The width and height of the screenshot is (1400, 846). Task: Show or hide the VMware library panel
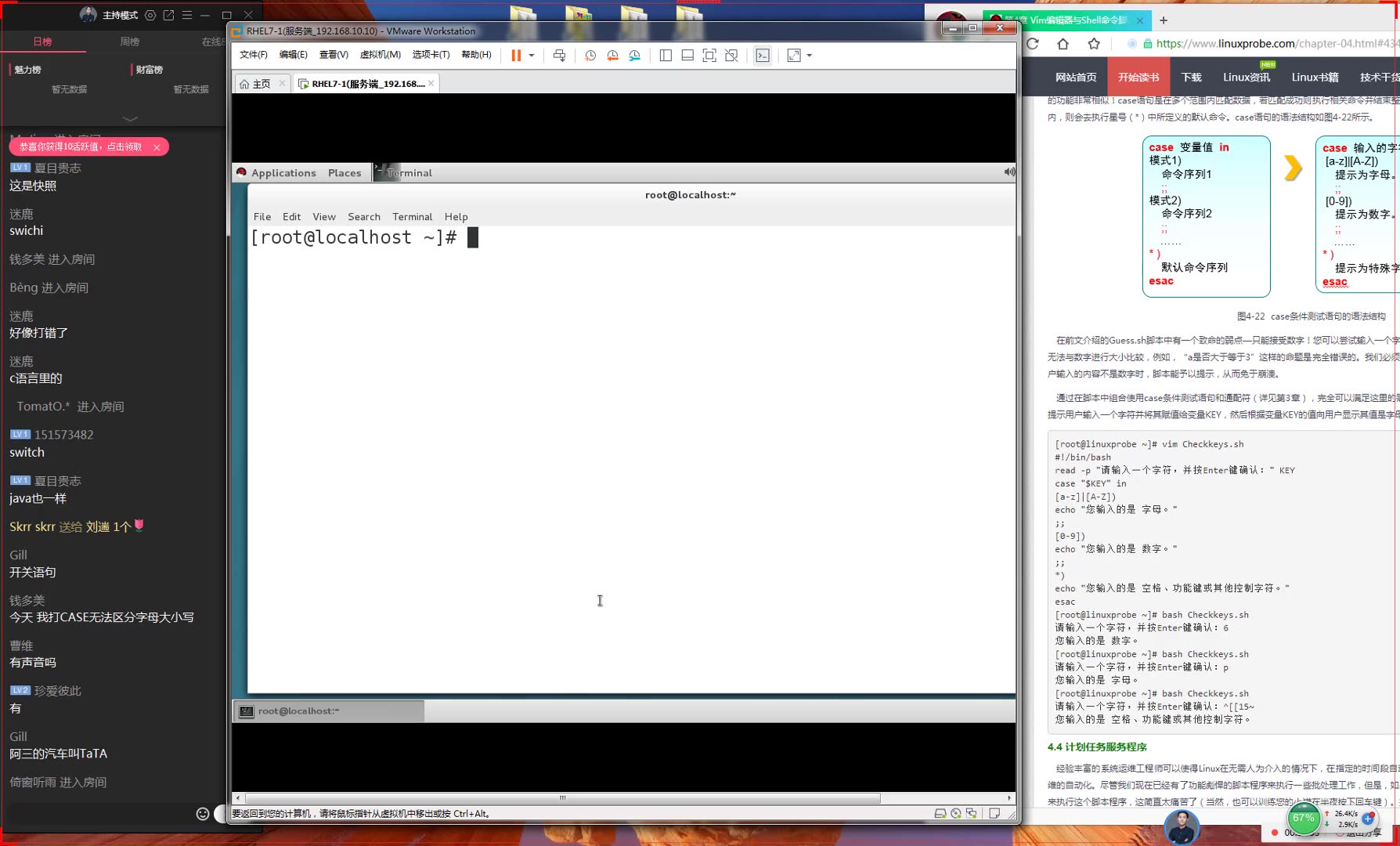pyautogui.click(x=665, y=55)
